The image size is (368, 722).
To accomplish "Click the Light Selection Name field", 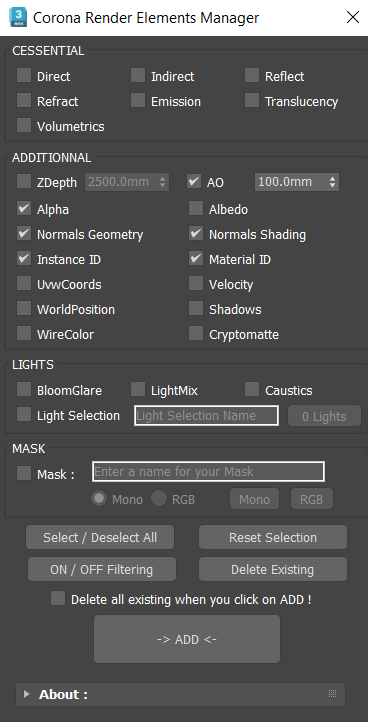I will [206, 416].
